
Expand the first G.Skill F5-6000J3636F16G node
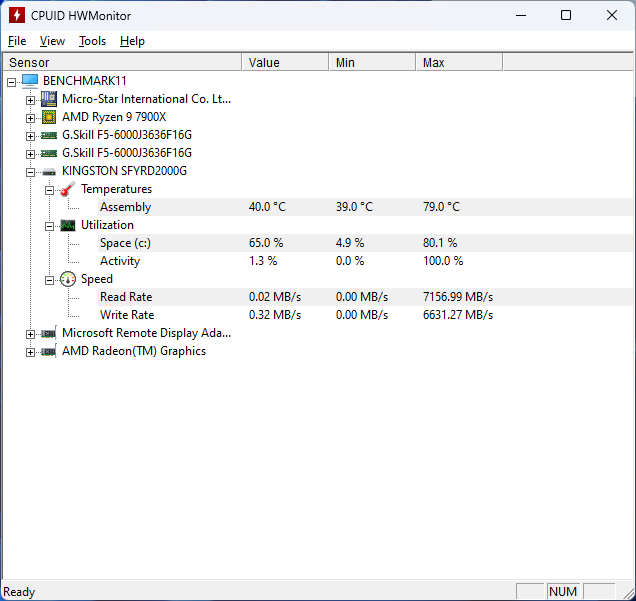(x=30, y=136)
